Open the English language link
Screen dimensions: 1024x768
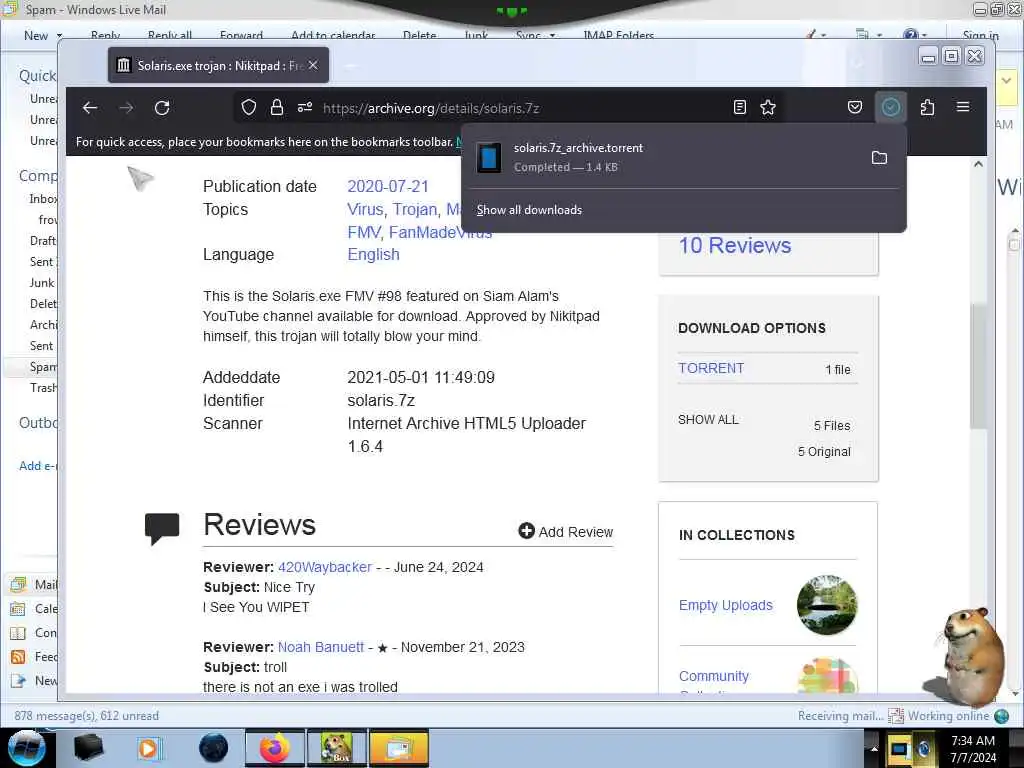point(374,255)
